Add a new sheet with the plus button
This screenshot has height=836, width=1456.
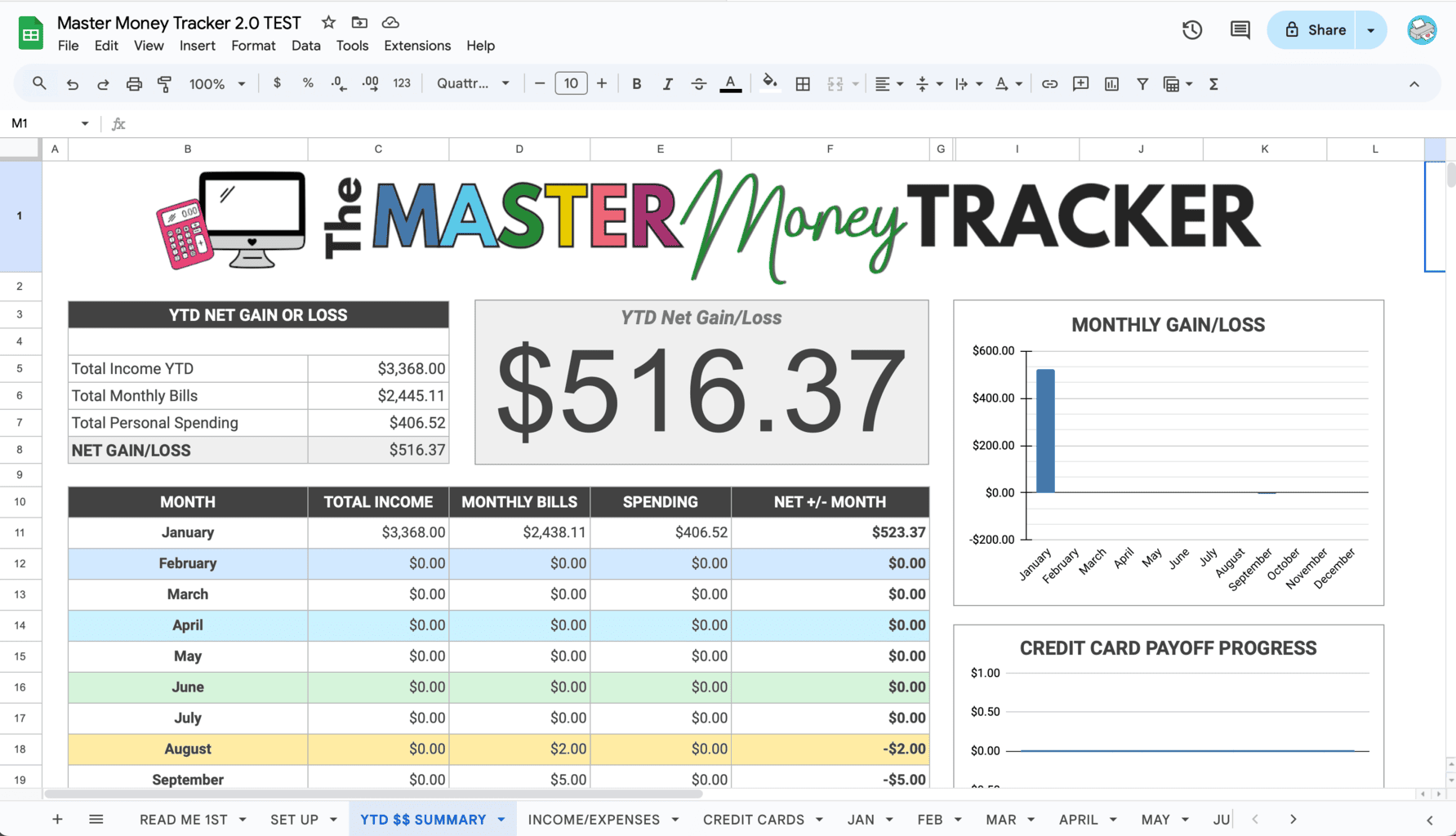click(56, 819)
